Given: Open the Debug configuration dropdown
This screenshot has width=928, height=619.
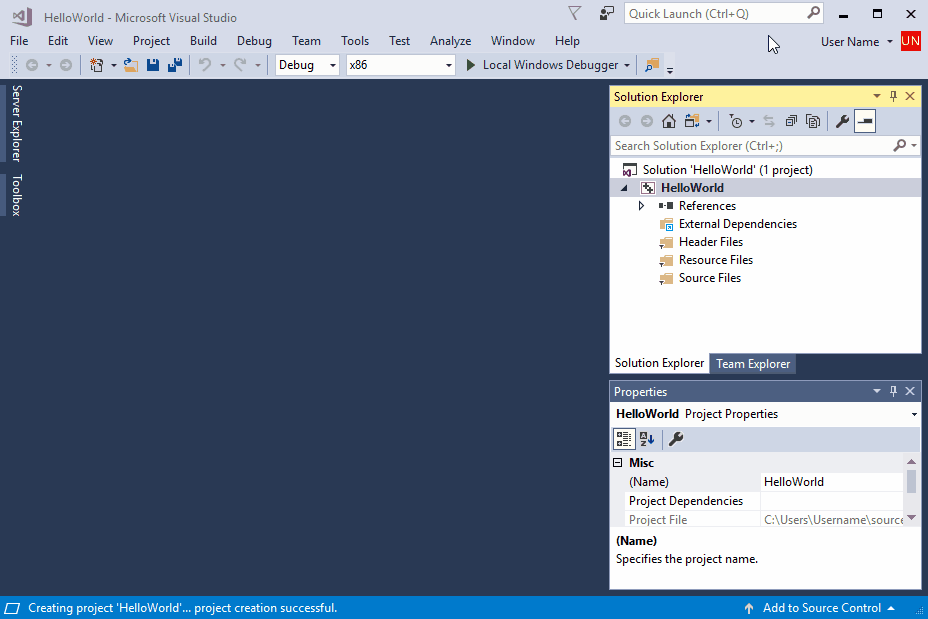Looking at the screenshot, I should pyautogui.click(x=332, y=63).
